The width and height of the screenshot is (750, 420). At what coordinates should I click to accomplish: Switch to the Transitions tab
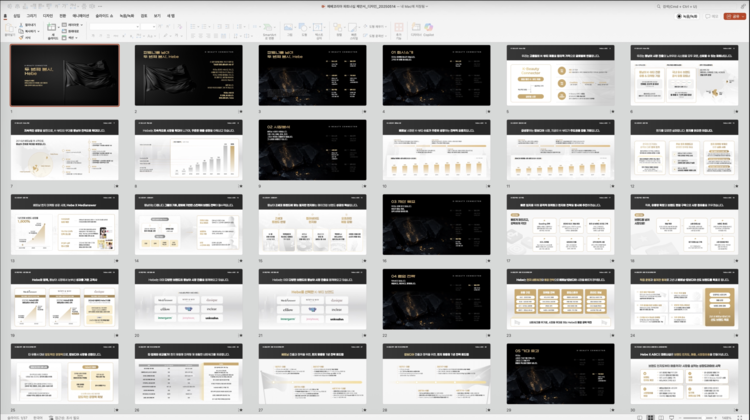(63, 16)
